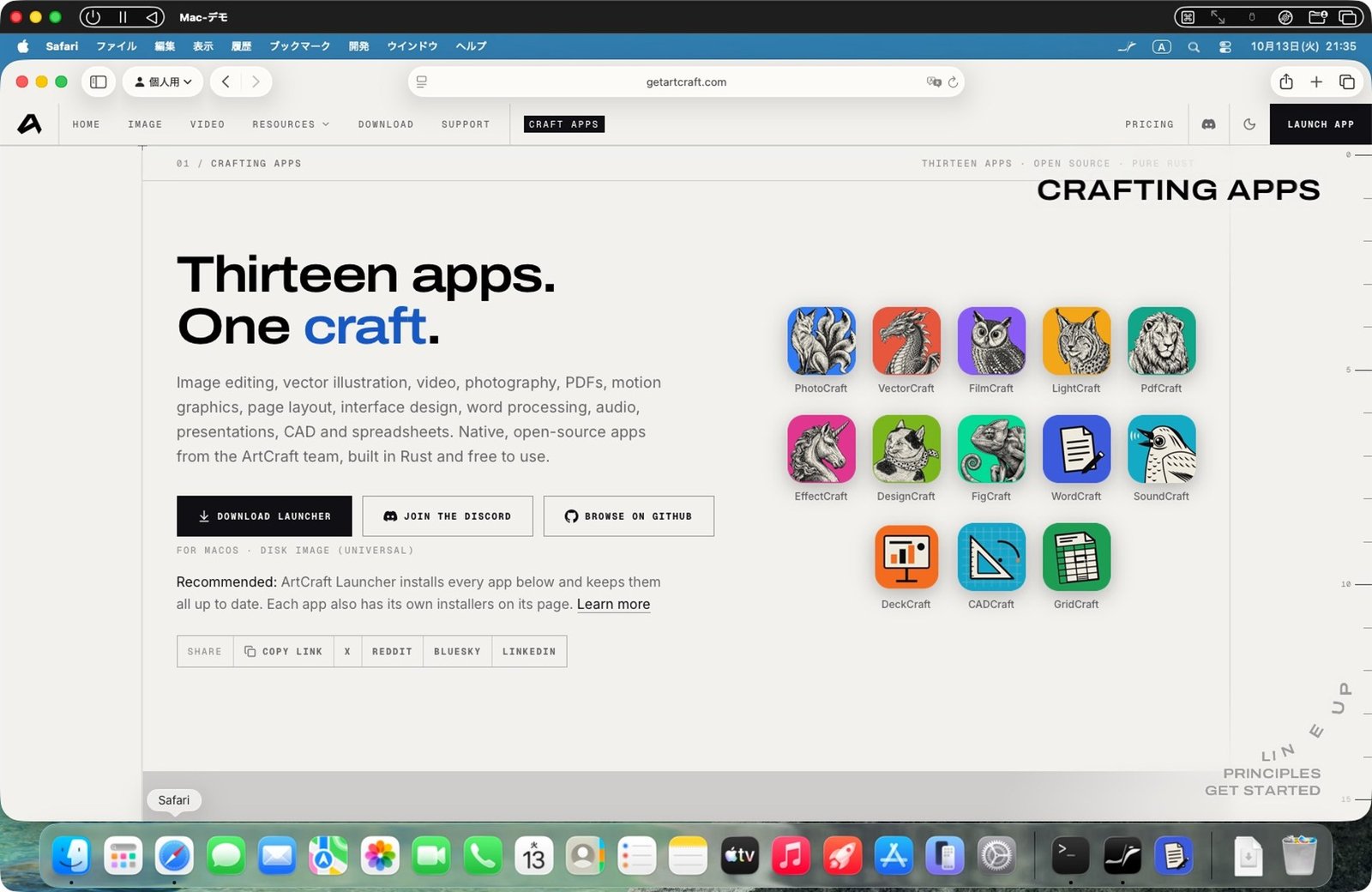Open Finder from the Dock
Viewport: 1372px width, 892px height.
(72, 855)
